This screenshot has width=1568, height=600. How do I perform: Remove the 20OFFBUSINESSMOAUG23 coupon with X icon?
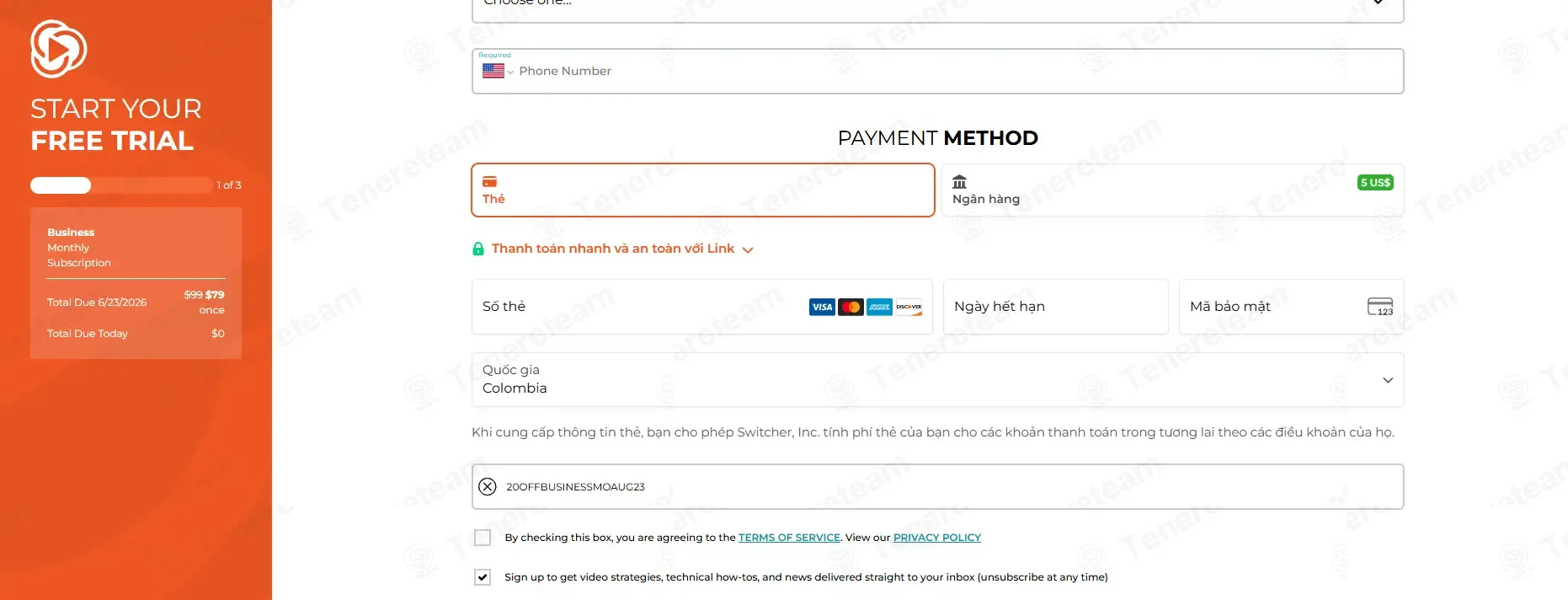488,486
